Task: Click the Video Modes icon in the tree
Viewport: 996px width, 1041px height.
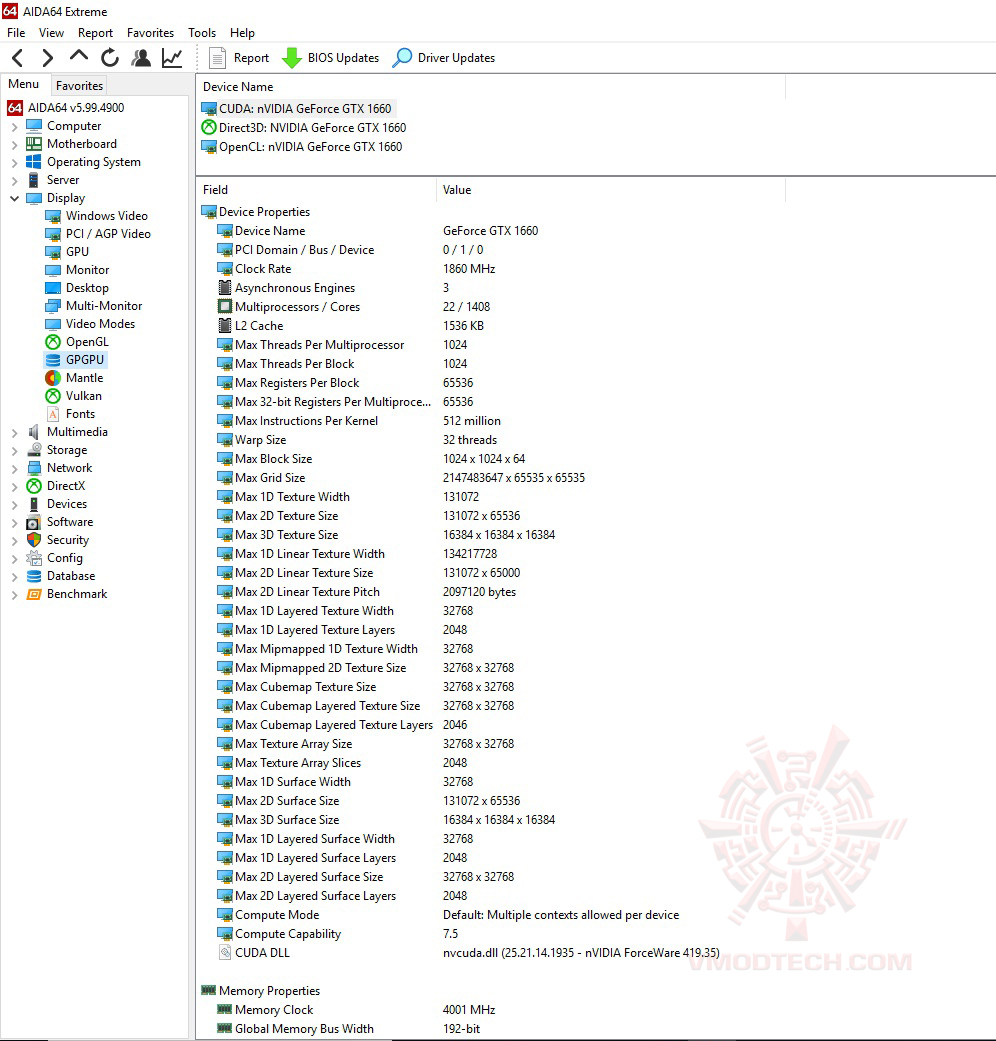Action: (x=53, y=323)
